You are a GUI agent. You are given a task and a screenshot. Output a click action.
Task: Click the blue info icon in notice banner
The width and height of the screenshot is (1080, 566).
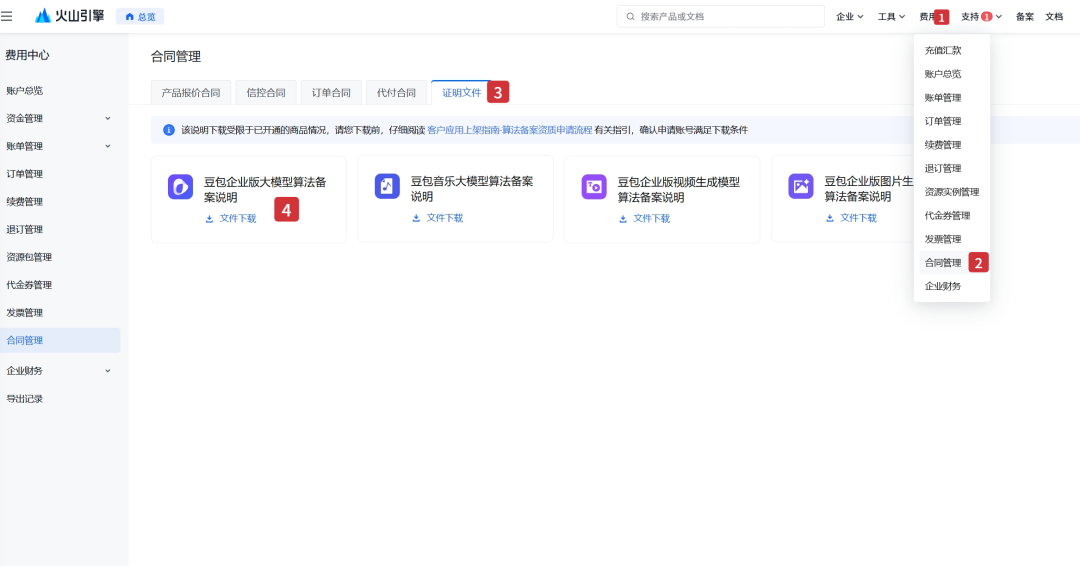(169, 130)
